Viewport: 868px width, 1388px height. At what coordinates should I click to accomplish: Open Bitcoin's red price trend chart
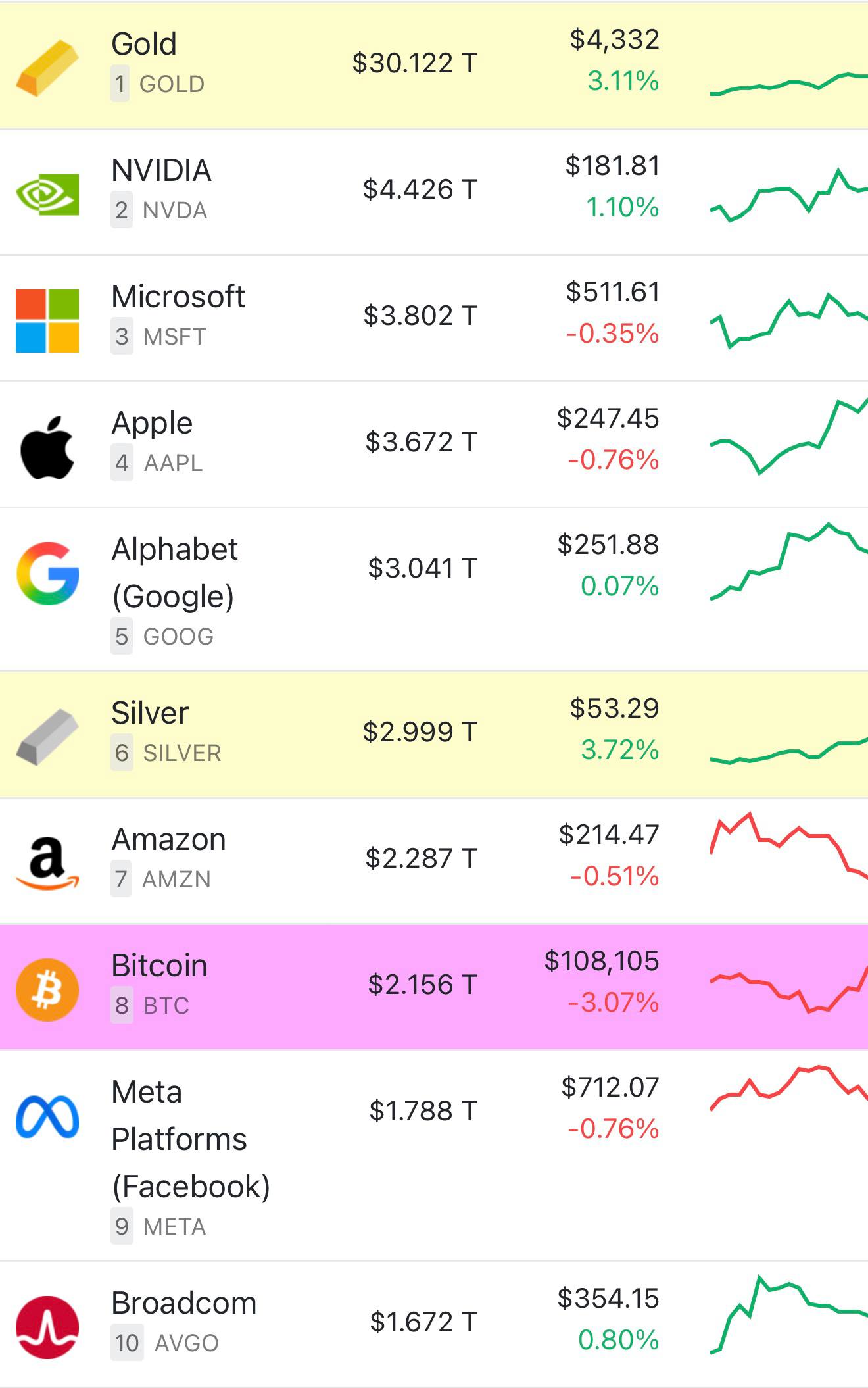(x=789, y=989)
